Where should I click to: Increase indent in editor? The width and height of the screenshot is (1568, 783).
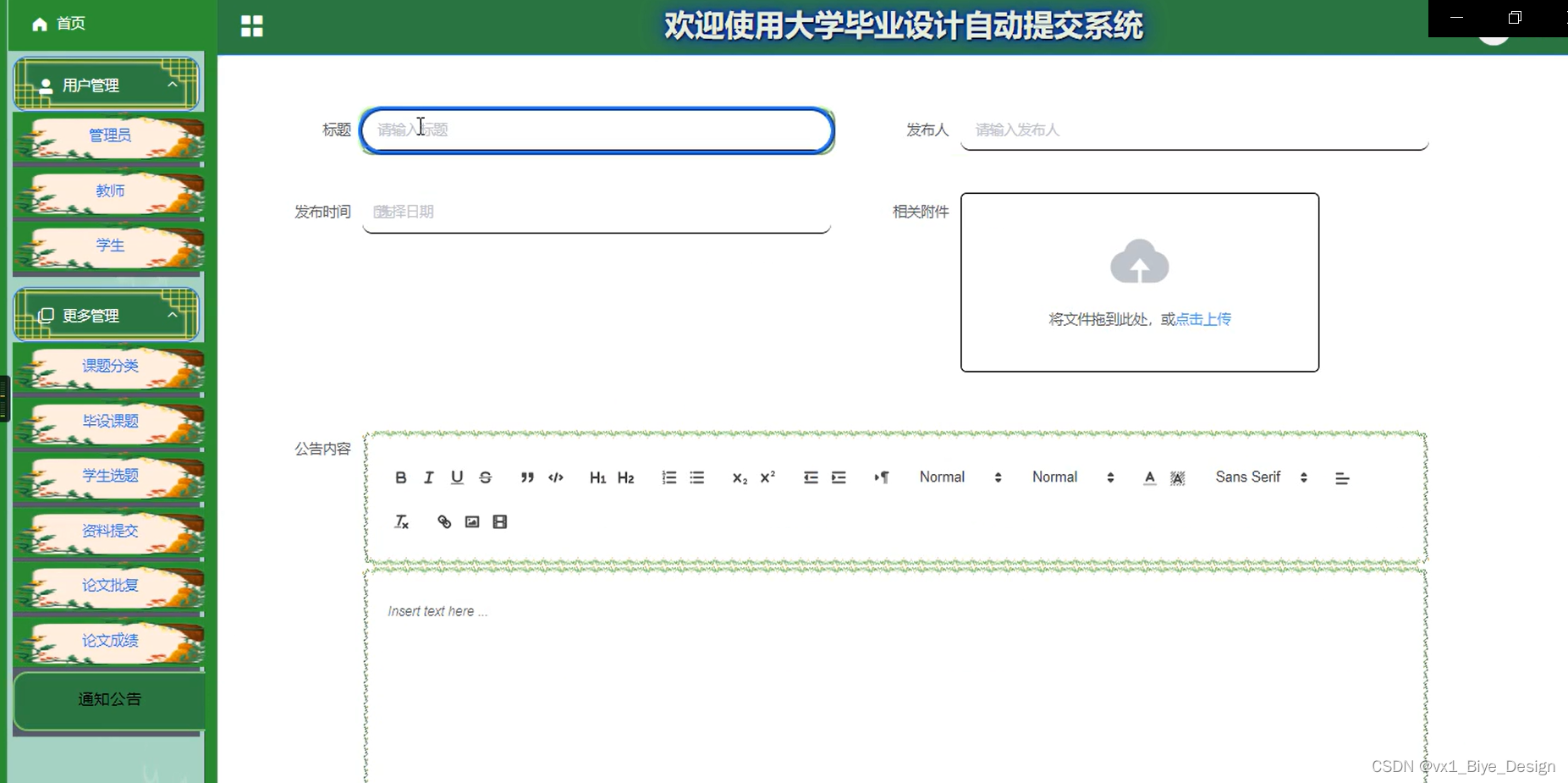tap(839, 477)
